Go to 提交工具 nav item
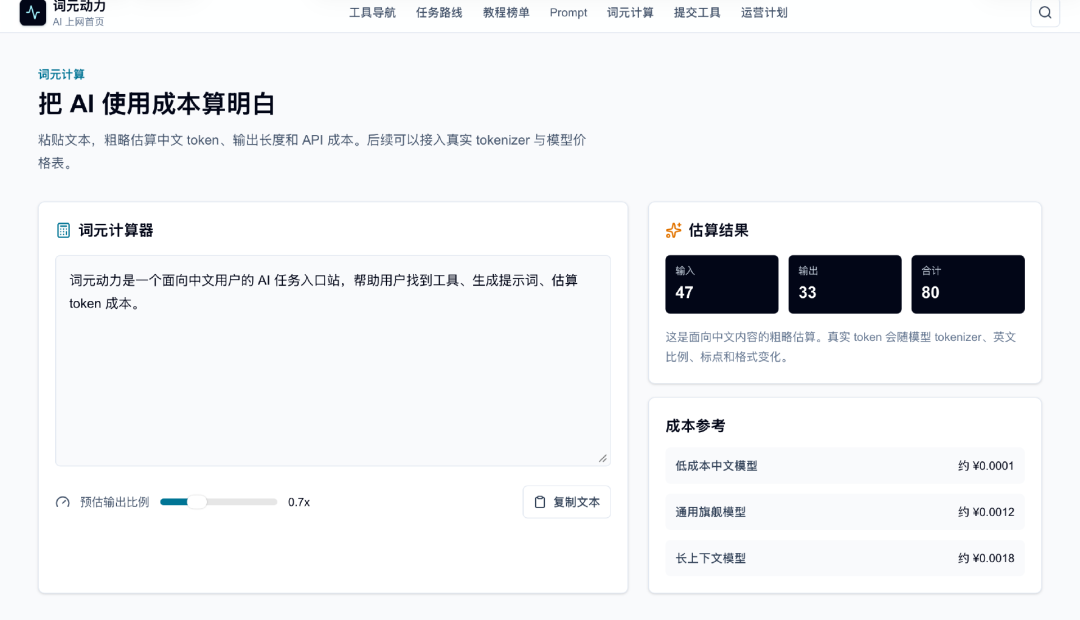Image resolution: width=1080 pixels, height=620 pixels. pos(697,12)
